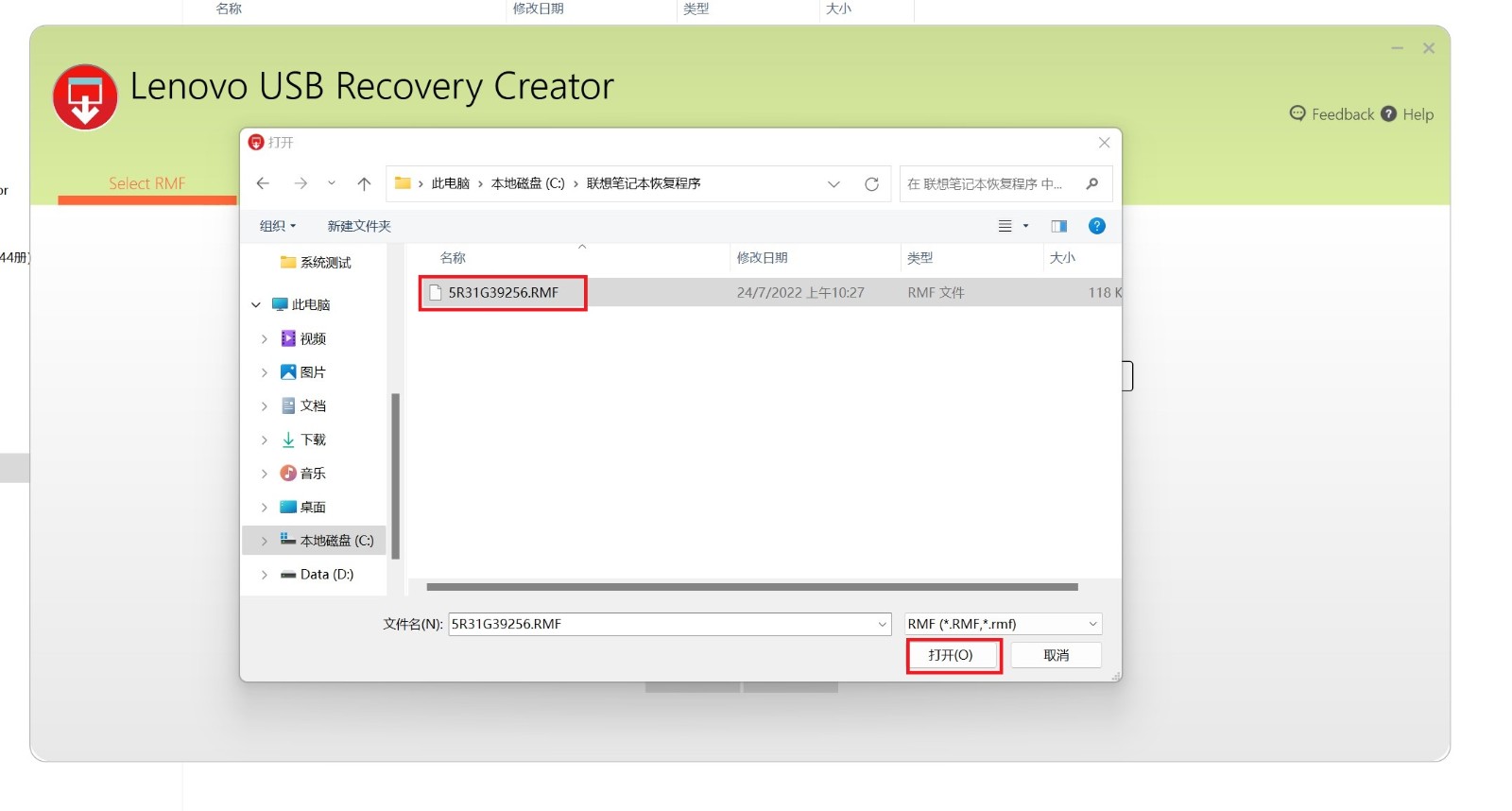
Task: Open recent locations dropdown chevron
Action: click(331, 183)
